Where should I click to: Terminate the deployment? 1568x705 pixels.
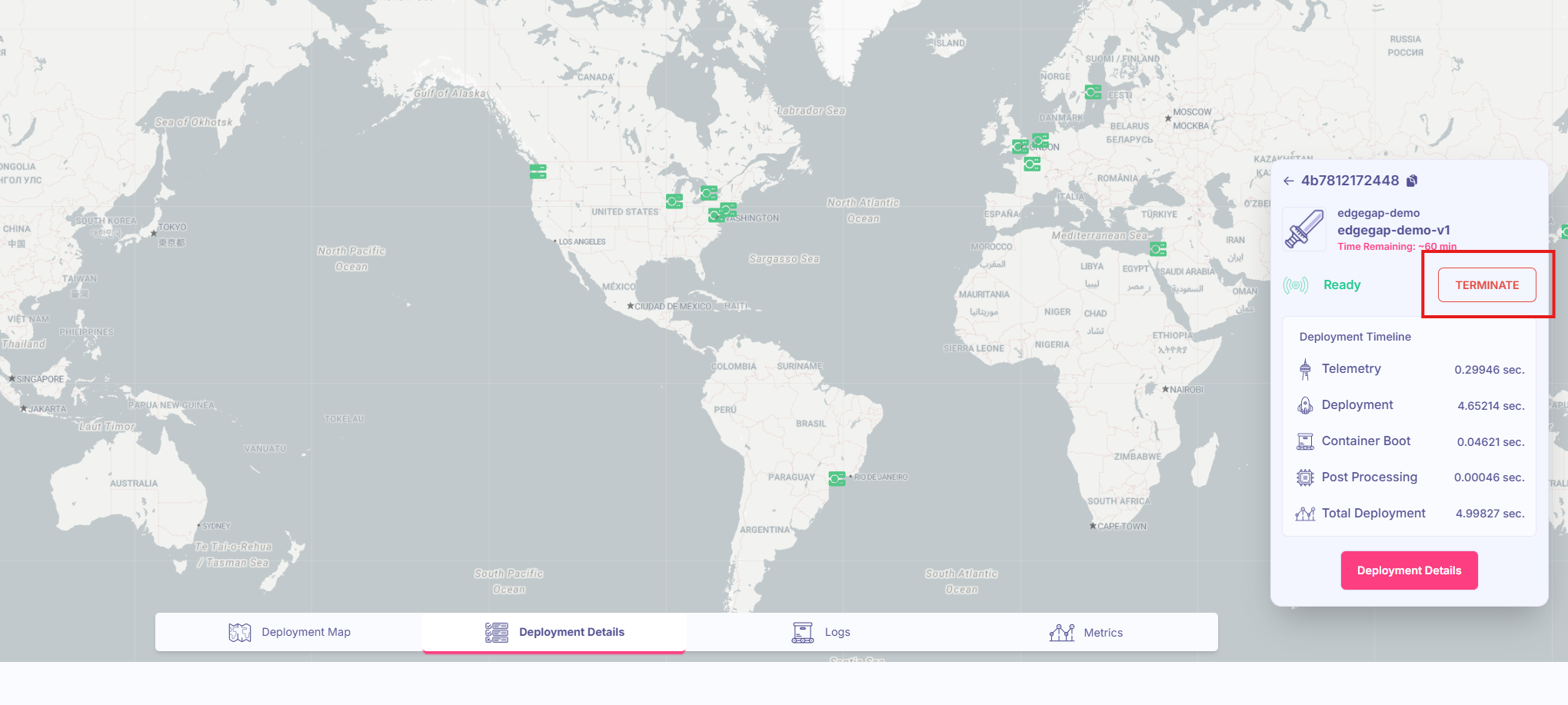click(x=1486, y=285)
